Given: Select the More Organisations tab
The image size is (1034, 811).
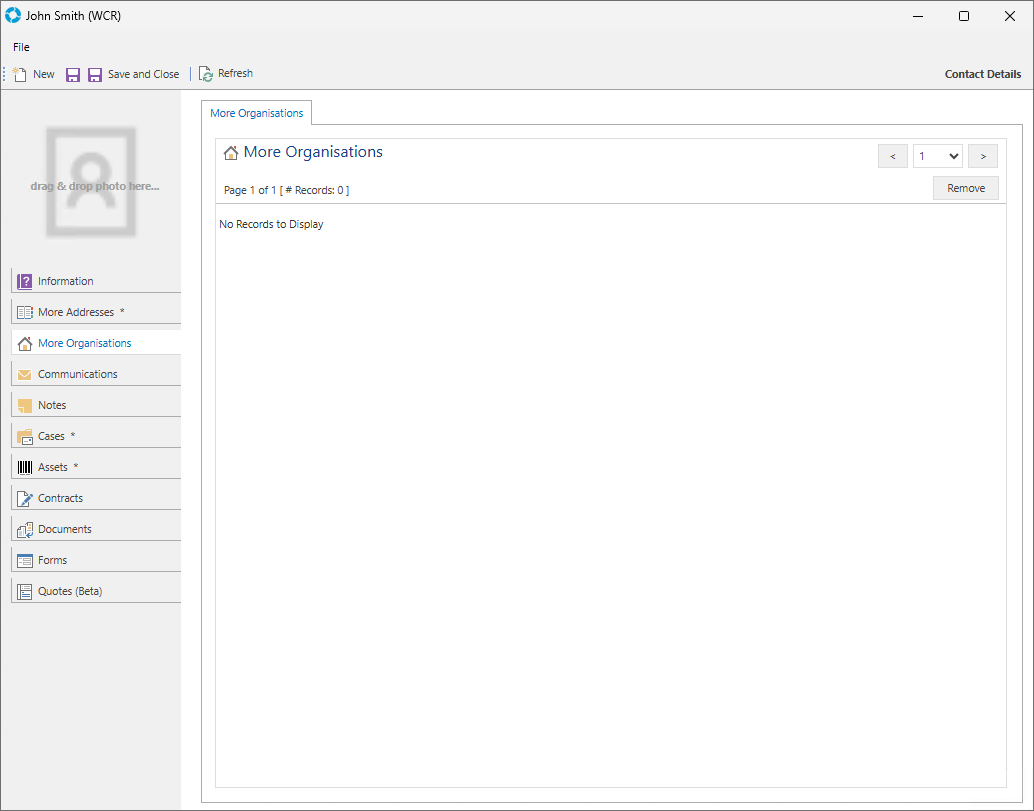Looking at the screenshot, I should coord(256,113).
